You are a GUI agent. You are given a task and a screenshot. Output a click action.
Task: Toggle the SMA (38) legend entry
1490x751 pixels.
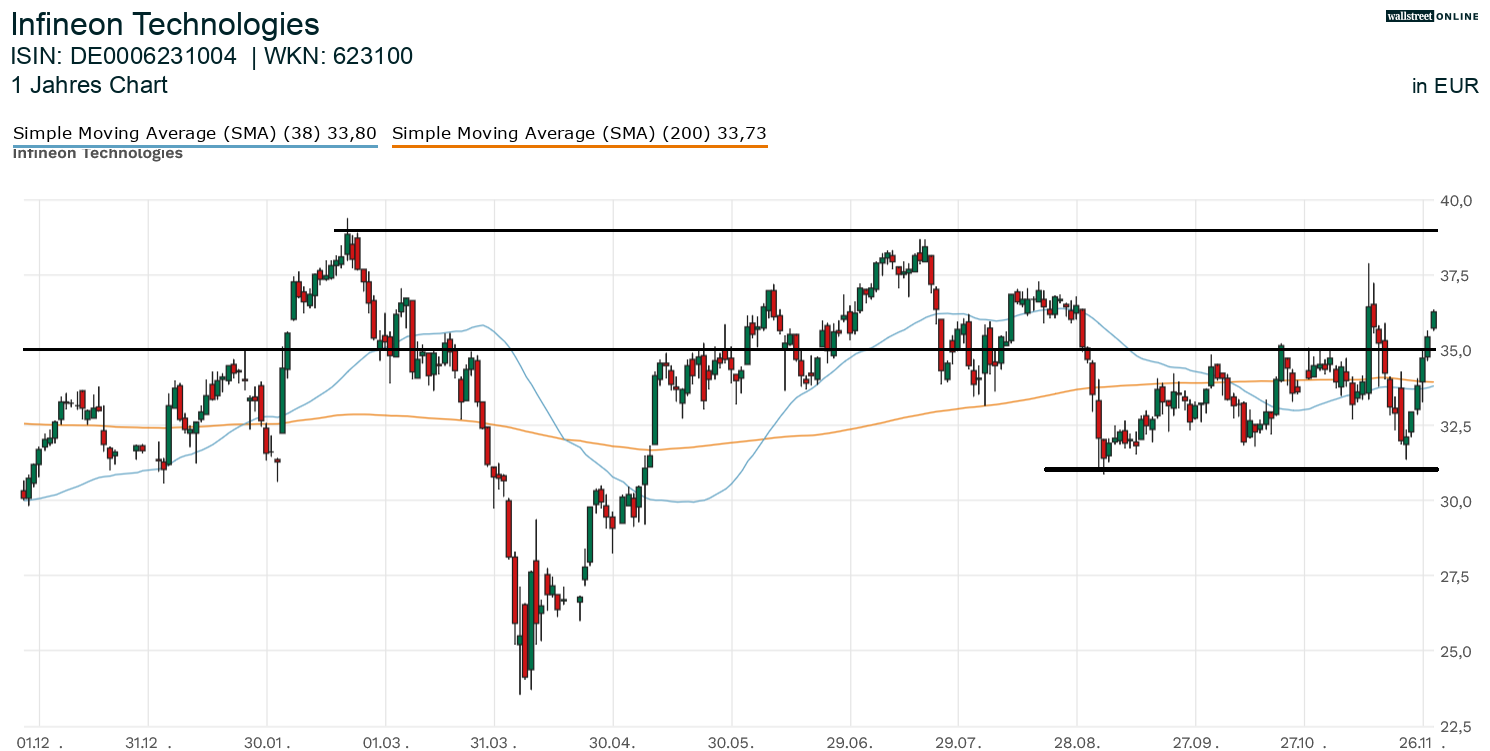(x=194, y=133)
